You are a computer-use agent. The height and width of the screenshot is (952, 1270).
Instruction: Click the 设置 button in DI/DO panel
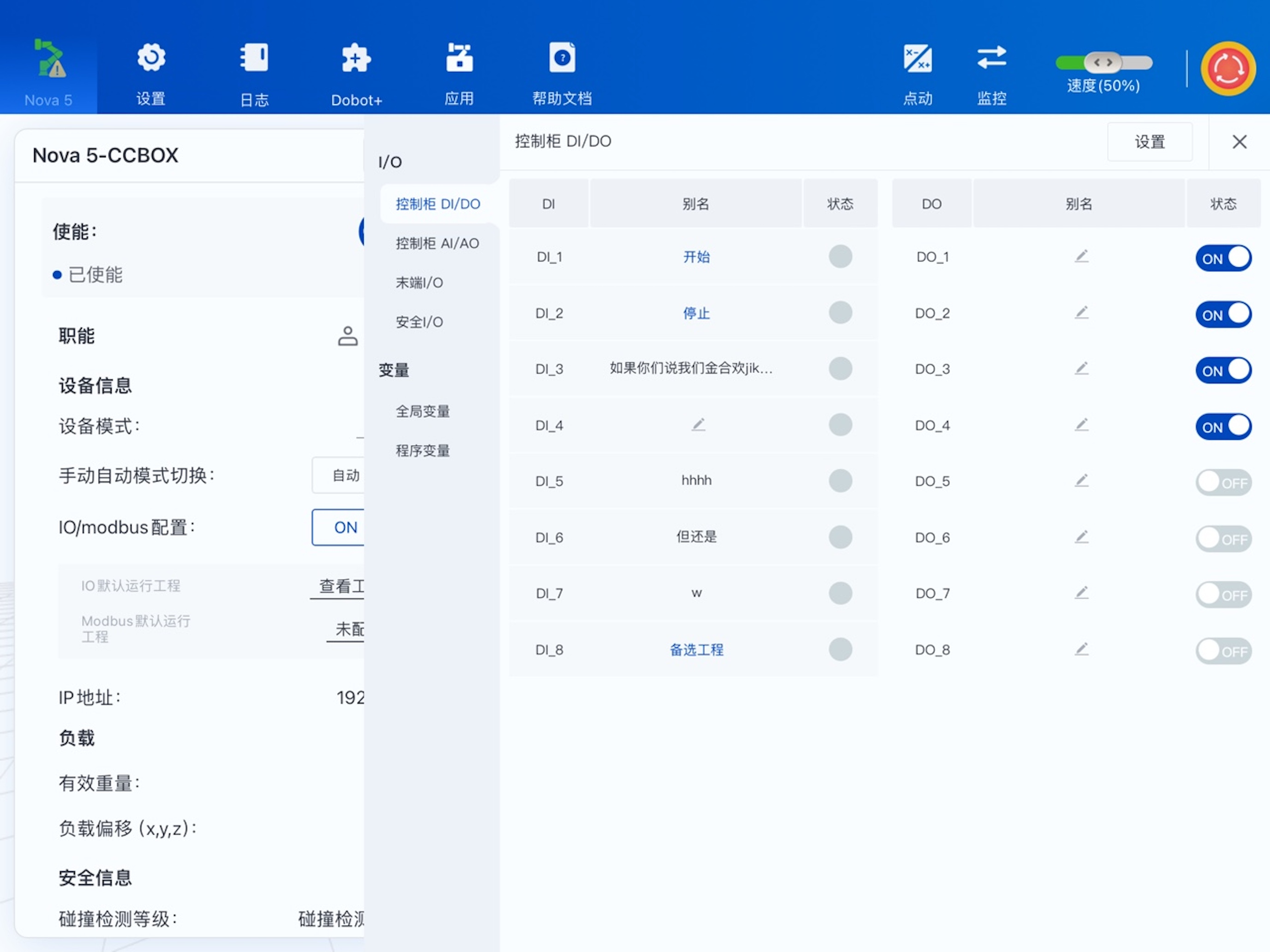tap(1150, 142)
